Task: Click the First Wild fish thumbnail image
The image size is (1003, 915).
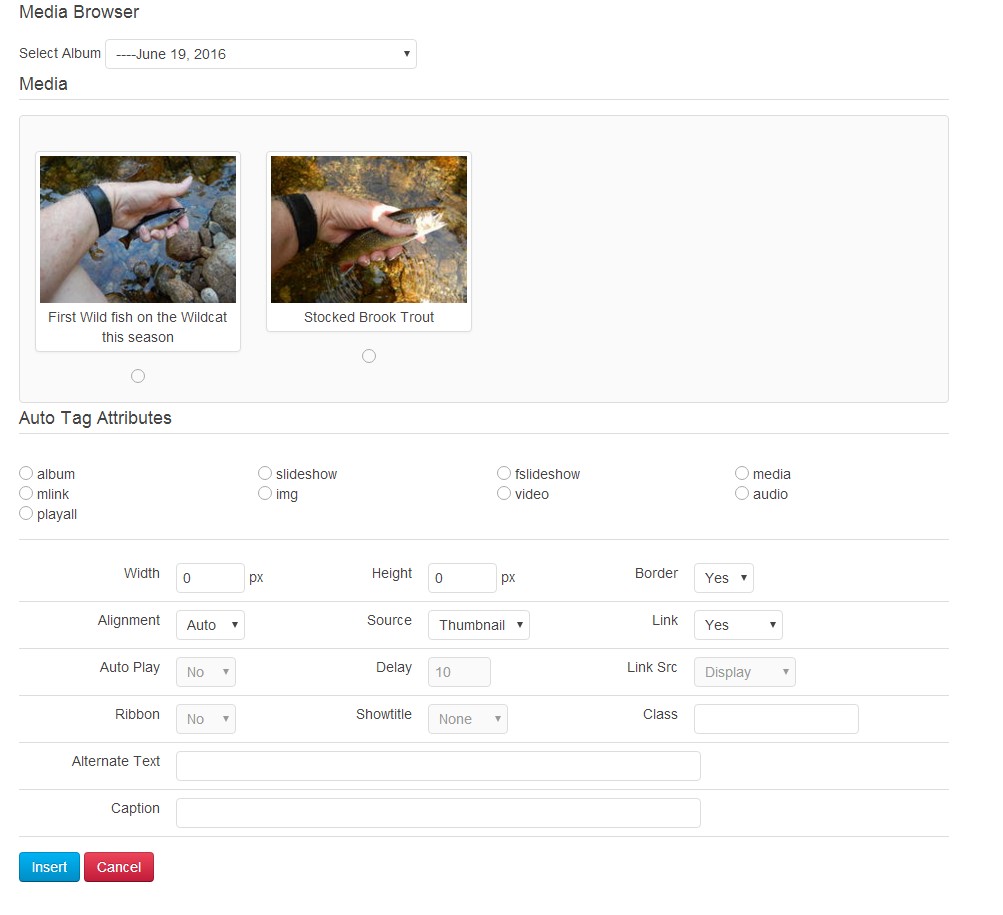Action: 138,229
